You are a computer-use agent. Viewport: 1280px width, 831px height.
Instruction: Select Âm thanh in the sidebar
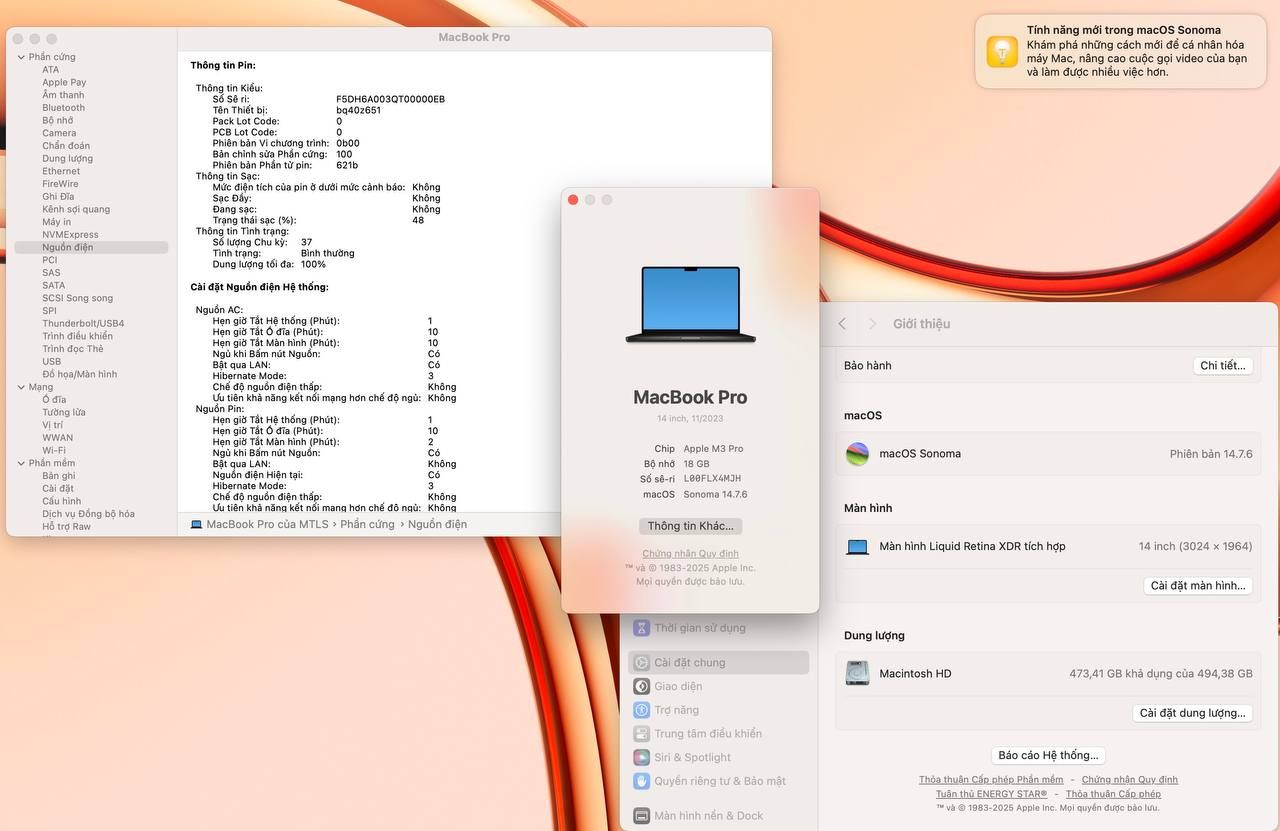63,95
